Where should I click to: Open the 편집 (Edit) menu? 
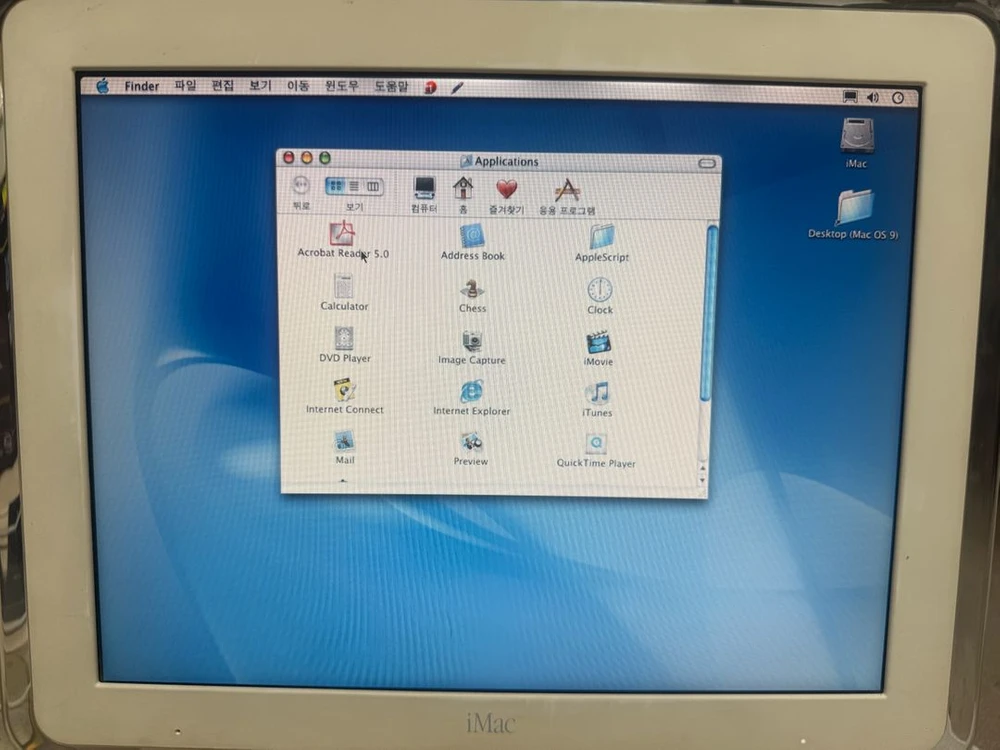coord(223,85)
